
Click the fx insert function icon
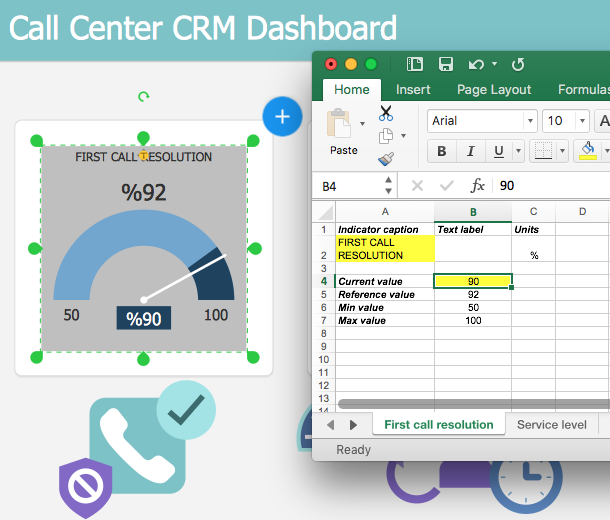coord(477,186)
